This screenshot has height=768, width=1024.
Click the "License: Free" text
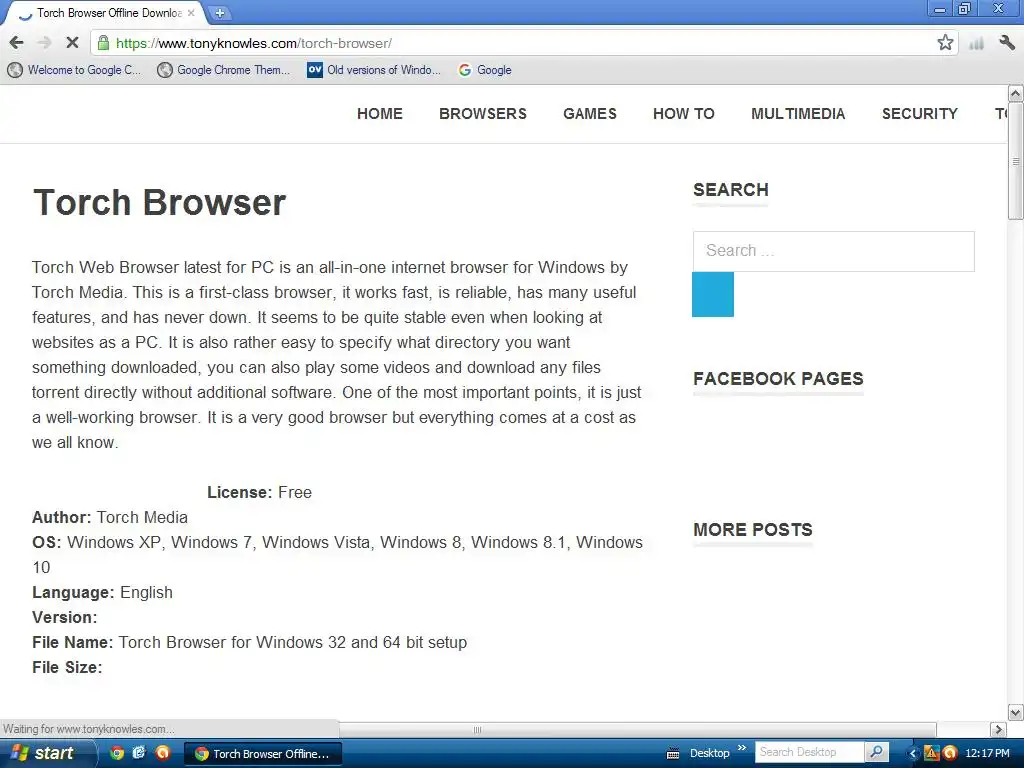259,492
